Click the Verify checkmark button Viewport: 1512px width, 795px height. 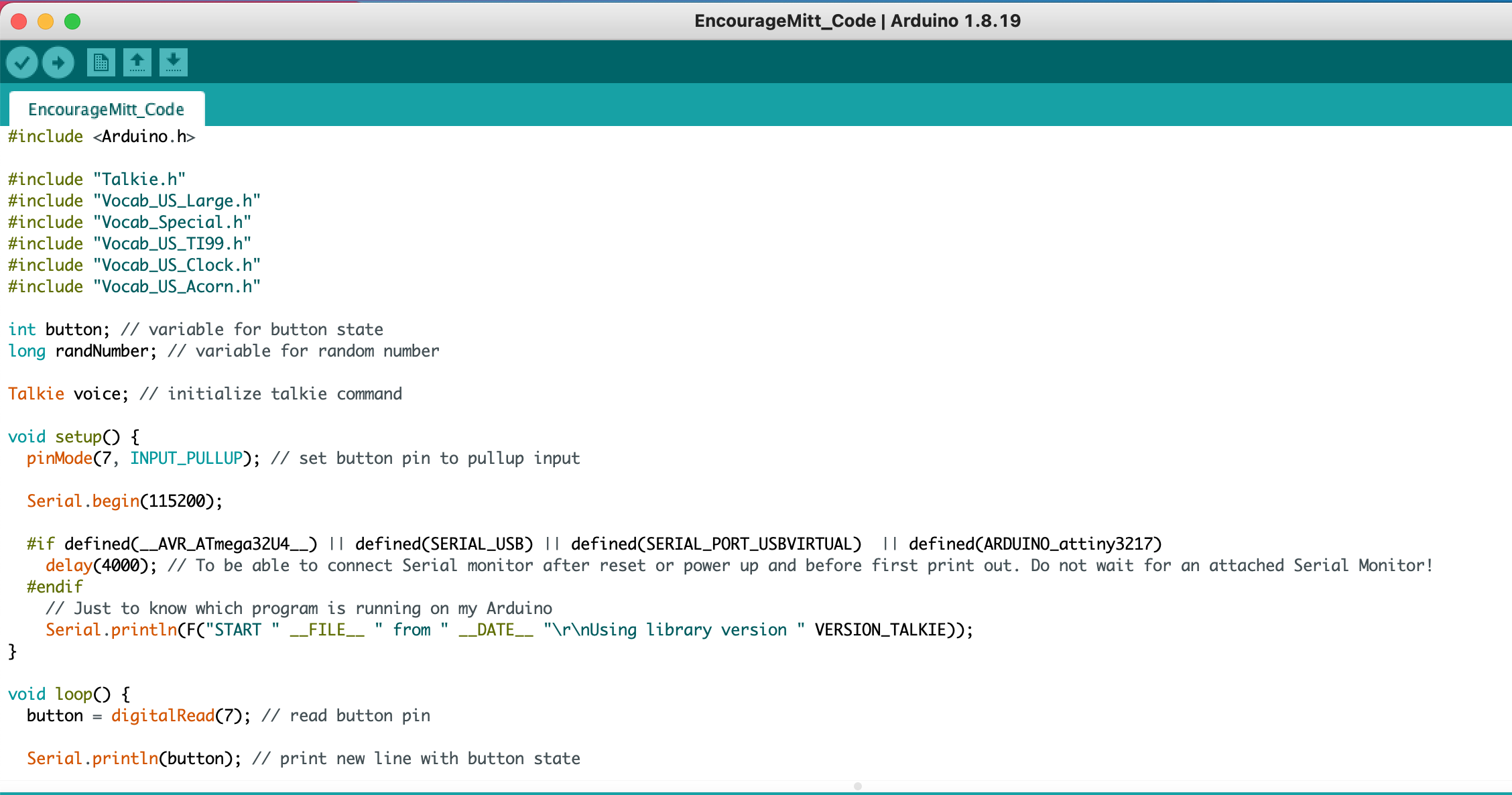(x=22, y=63)
